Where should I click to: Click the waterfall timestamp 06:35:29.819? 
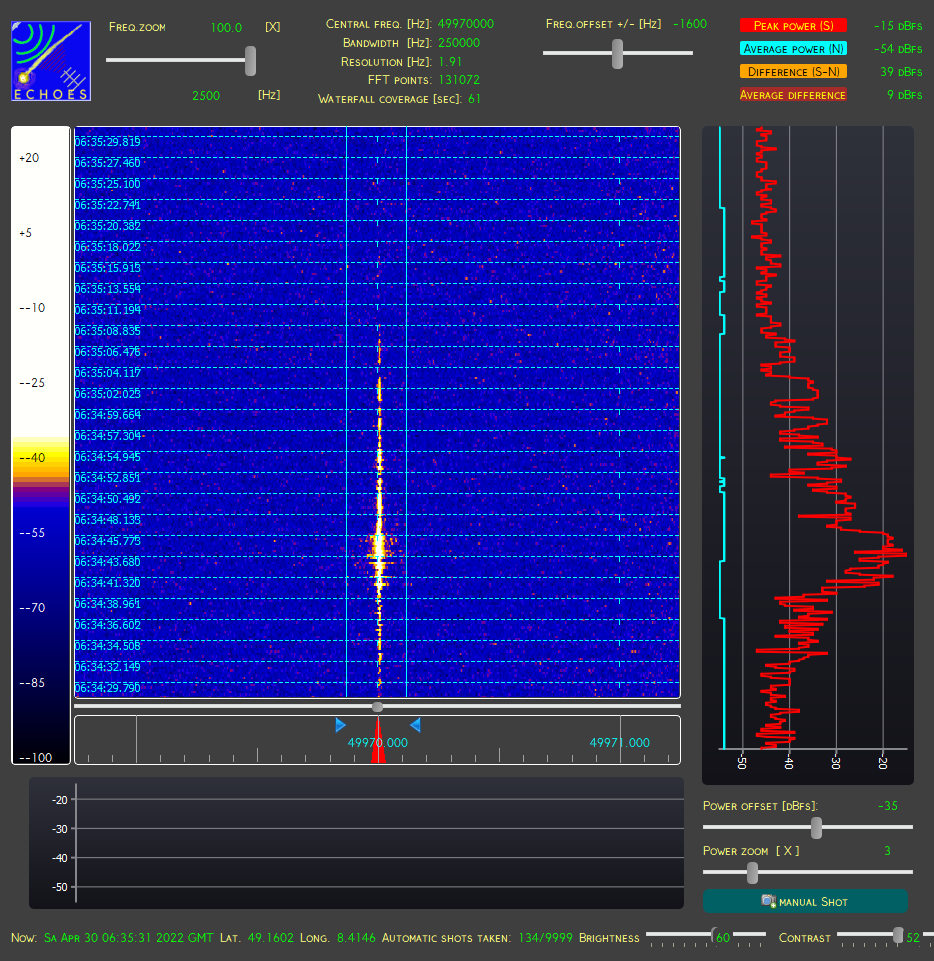108,142
